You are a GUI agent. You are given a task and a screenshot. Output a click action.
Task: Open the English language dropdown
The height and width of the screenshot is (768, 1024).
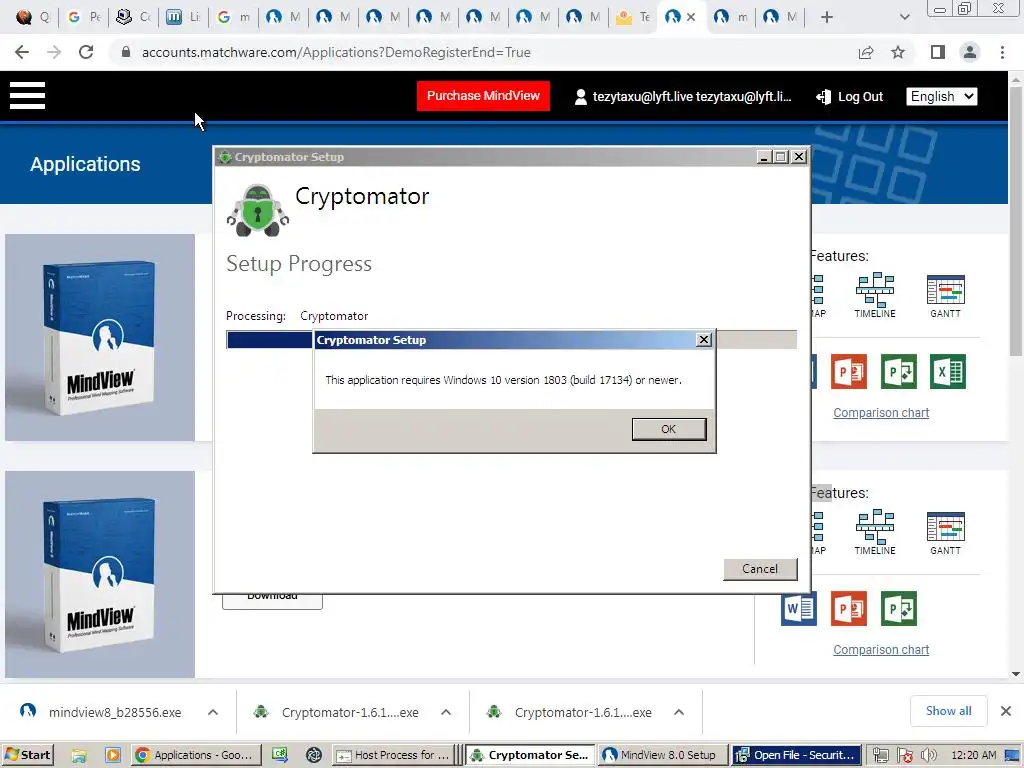[941, 97]
